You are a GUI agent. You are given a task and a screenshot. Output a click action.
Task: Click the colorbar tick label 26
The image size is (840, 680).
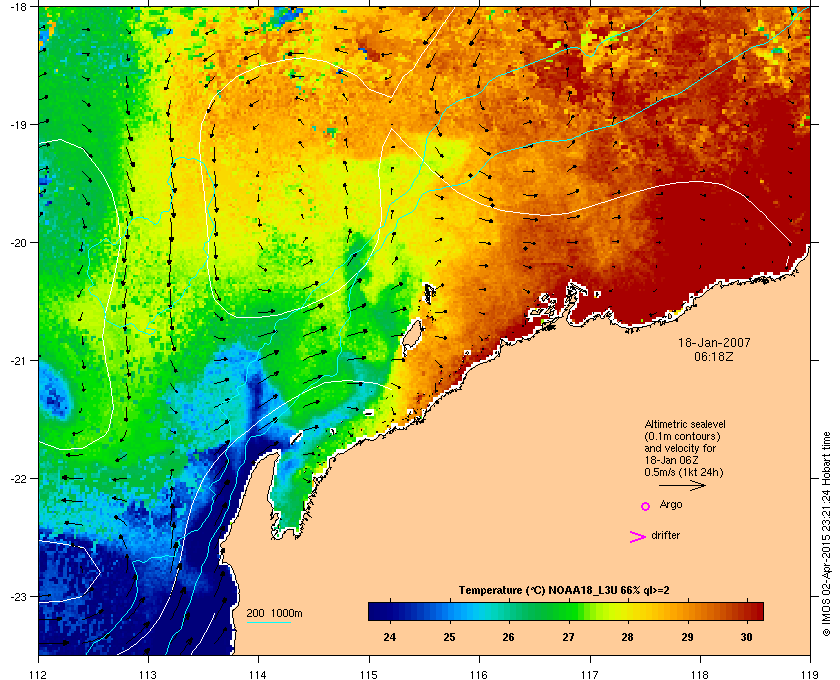(508, 637)
